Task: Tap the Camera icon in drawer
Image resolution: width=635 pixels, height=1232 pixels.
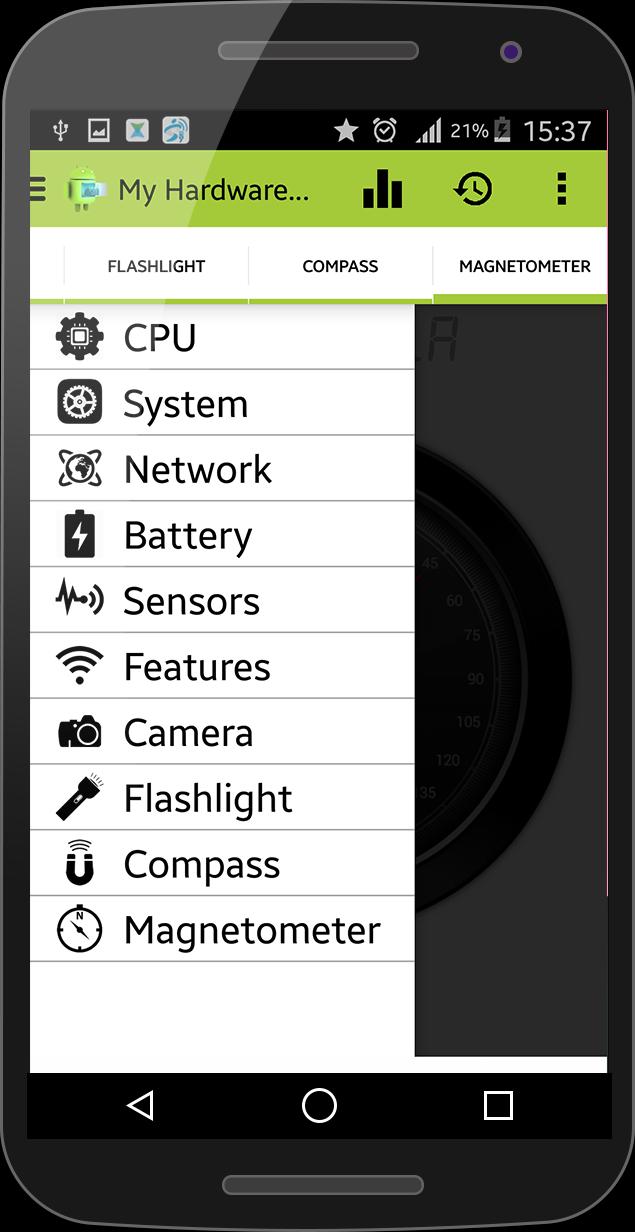Action: [x=80, y=732]
